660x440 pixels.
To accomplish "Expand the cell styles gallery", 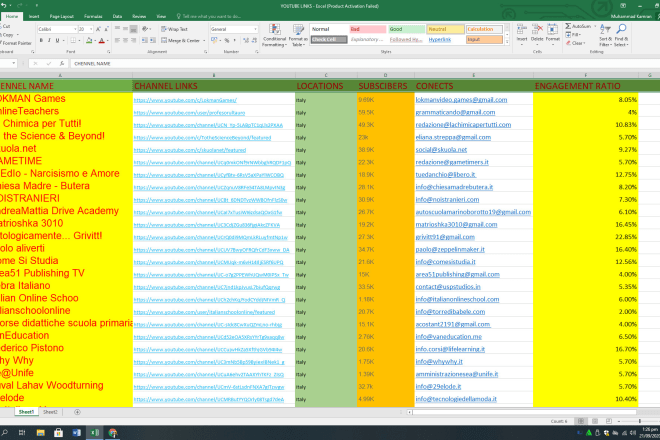I will coord(507,43).
